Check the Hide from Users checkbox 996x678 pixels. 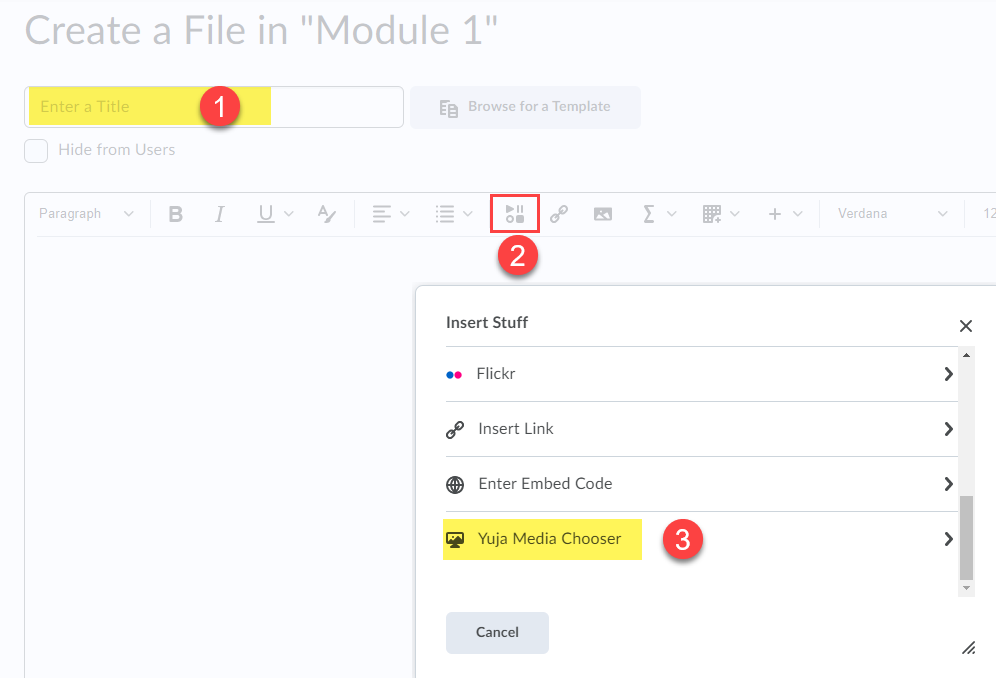tap(36, 151)
